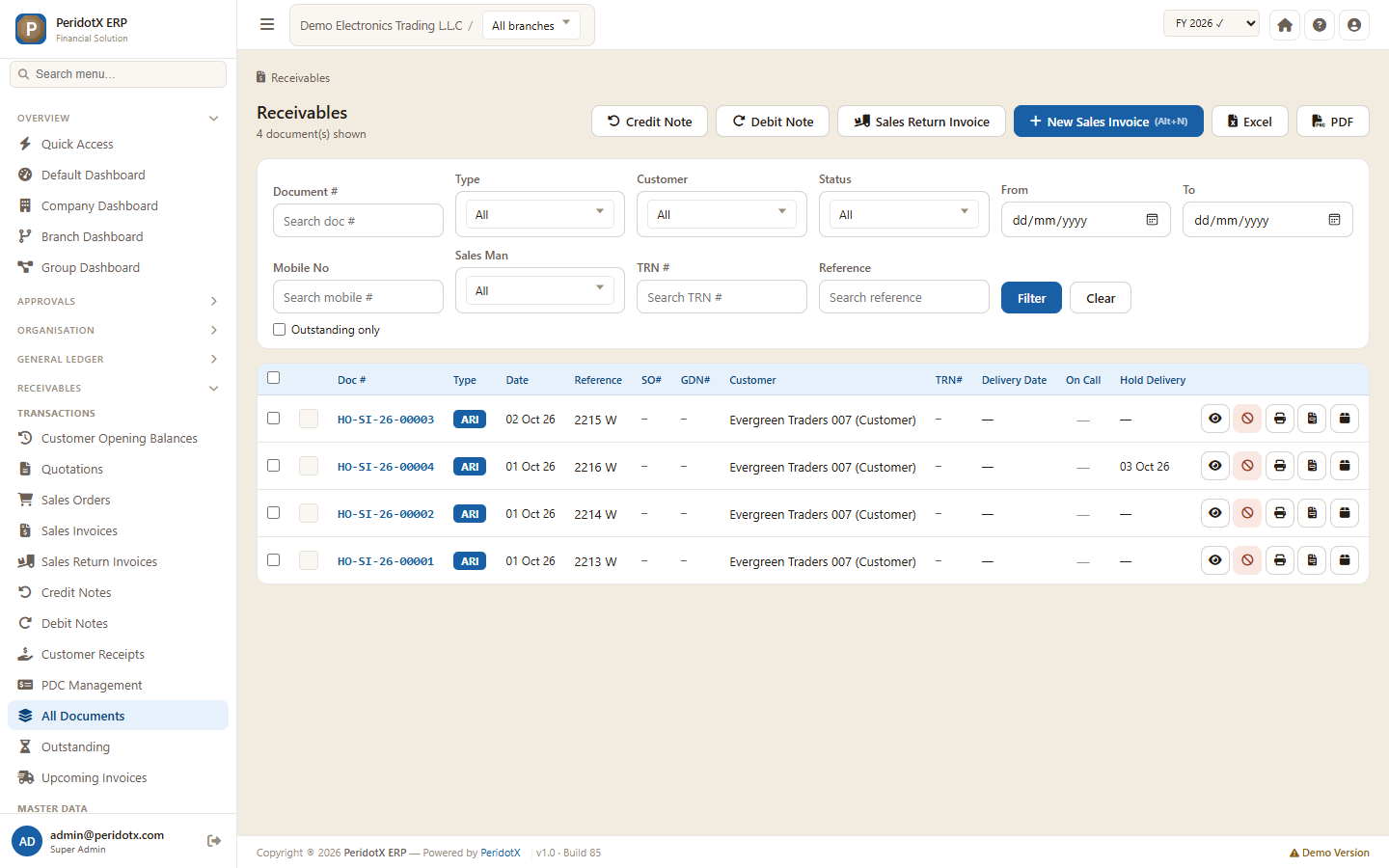The image size is (1389, 868).
Task: Click the red cancel icon for HO-SI-26-00001
Action: click(1247, 560)
